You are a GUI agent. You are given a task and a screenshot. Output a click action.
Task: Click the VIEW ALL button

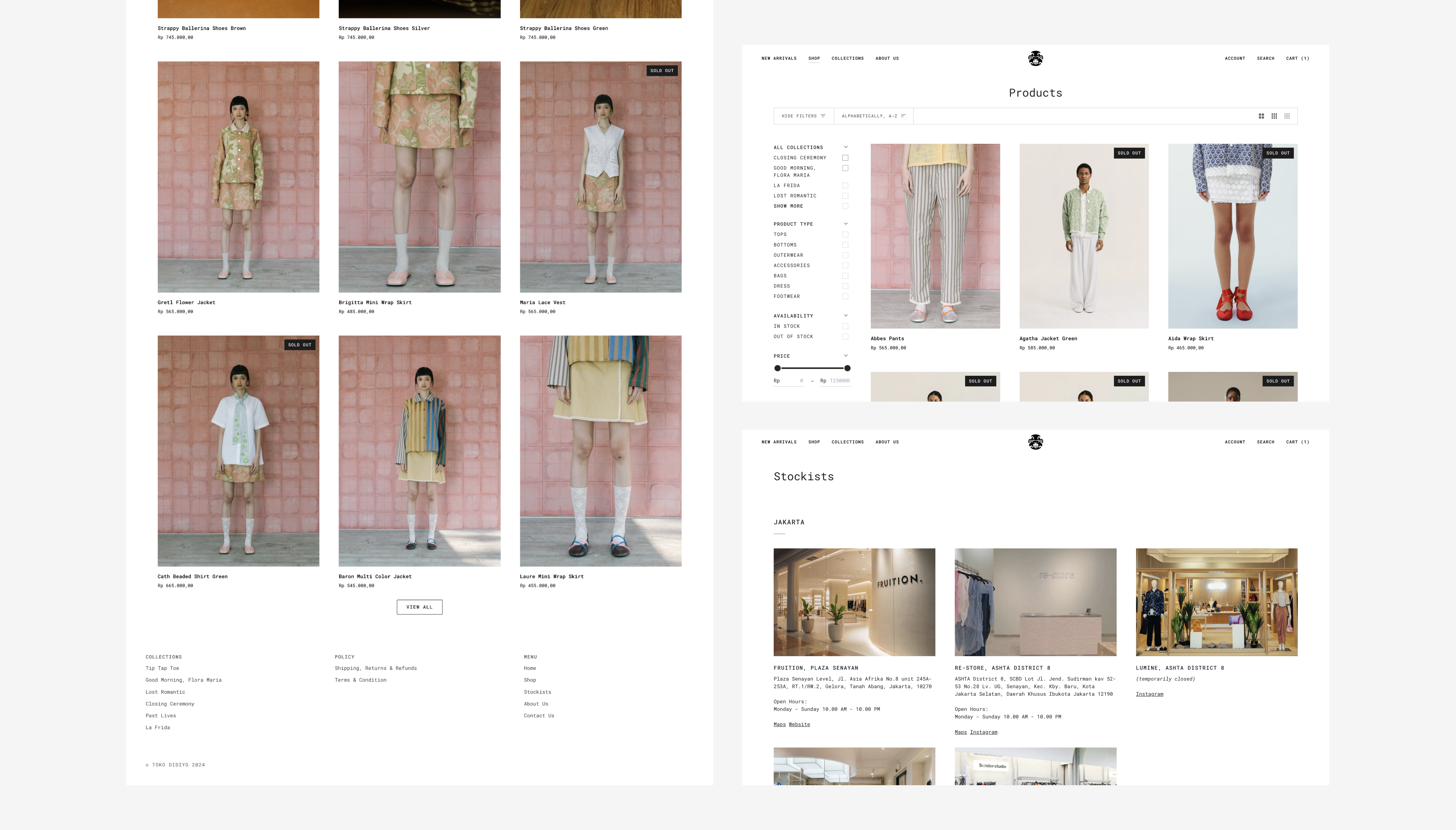pos(419,607)
